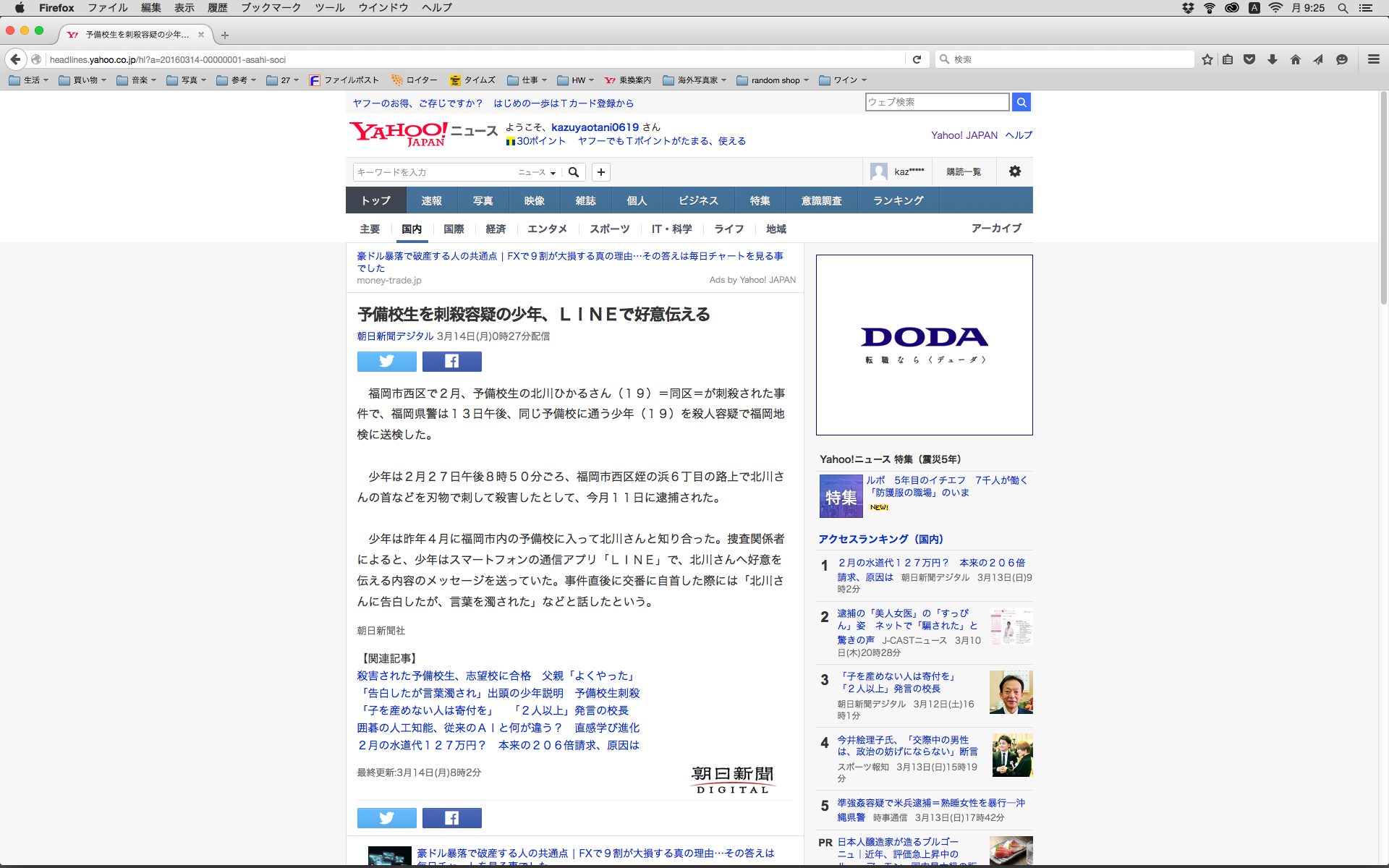1389x868 pixels.
Task: Open the アーカイブ link
Action: [x=995, y=228]
